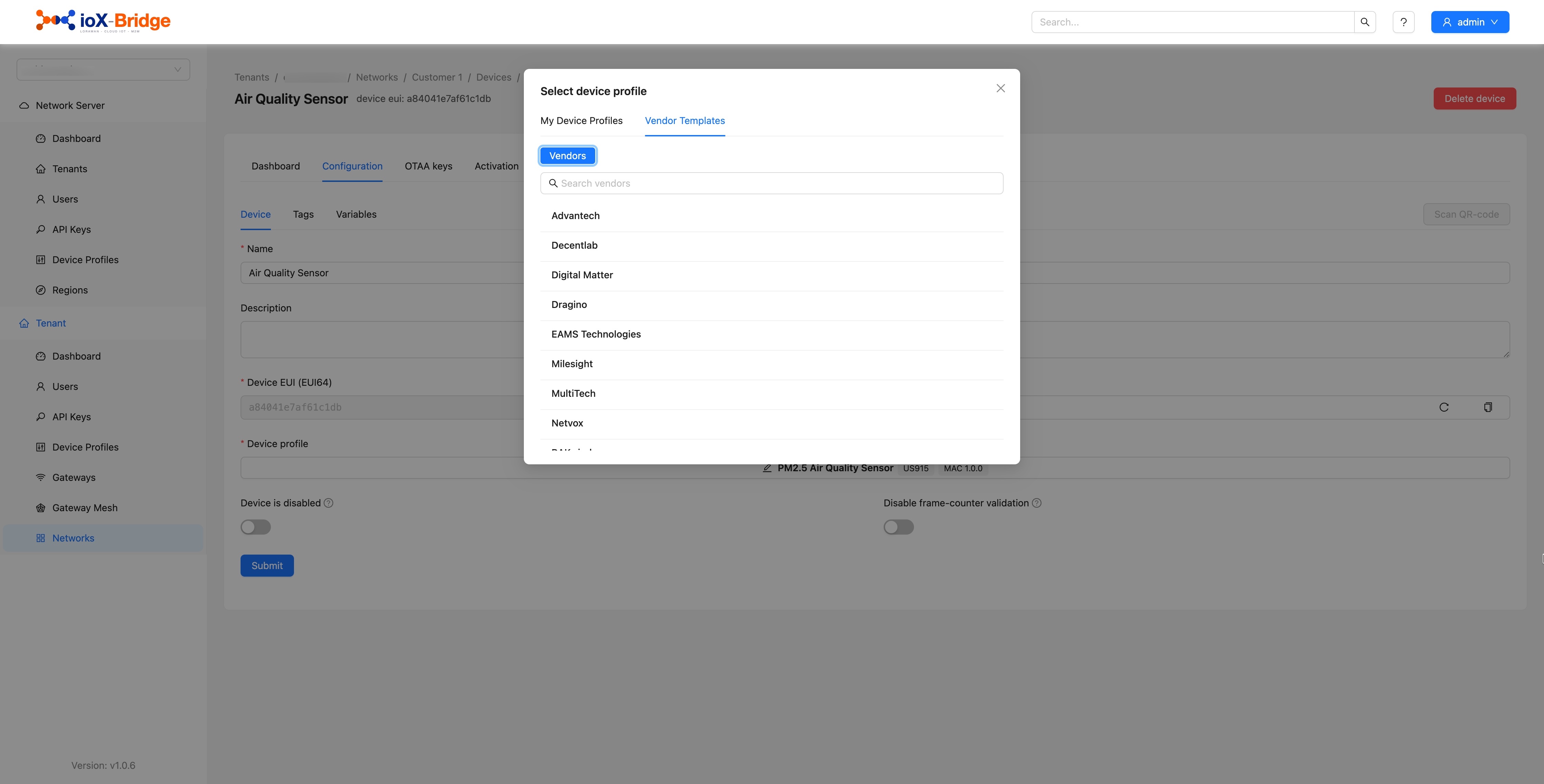Select Decentlab vendor
Image resolution: width=1544 pixels, height=784 pixels.
point(771,246)
